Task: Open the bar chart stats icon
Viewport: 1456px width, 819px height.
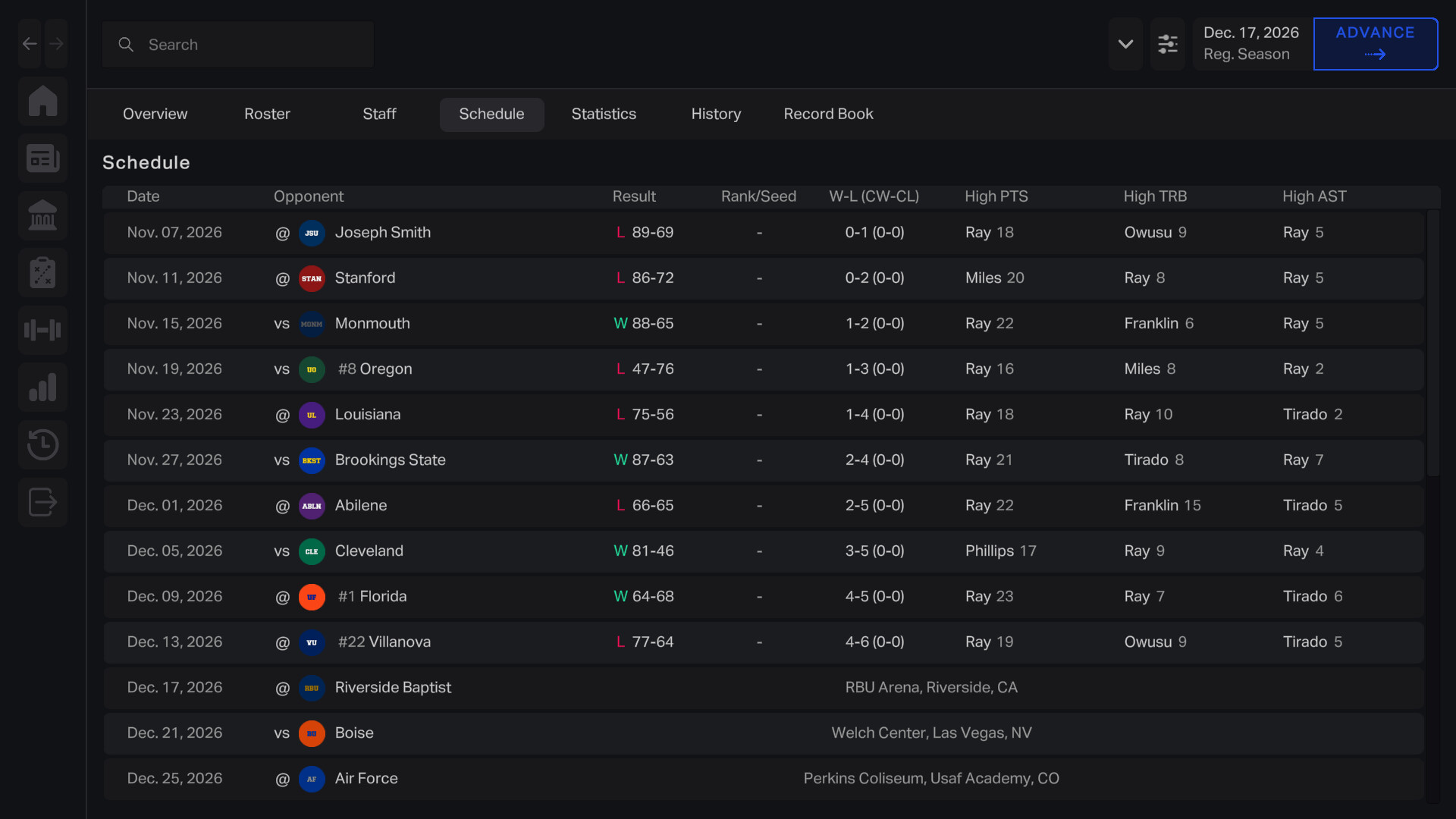Action: click(x=42, y=388)
